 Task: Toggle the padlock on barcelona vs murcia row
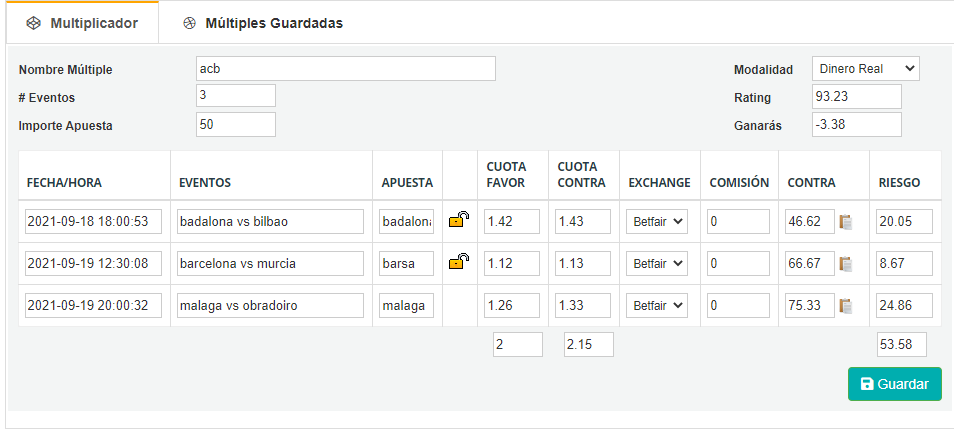459,262
